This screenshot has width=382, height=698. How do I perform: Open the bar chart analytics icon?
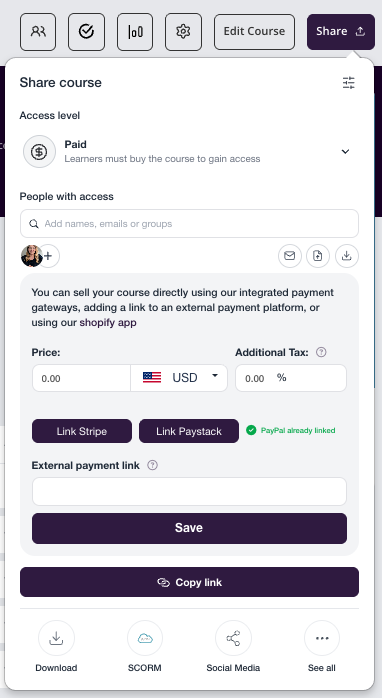(x=135, y=32)
